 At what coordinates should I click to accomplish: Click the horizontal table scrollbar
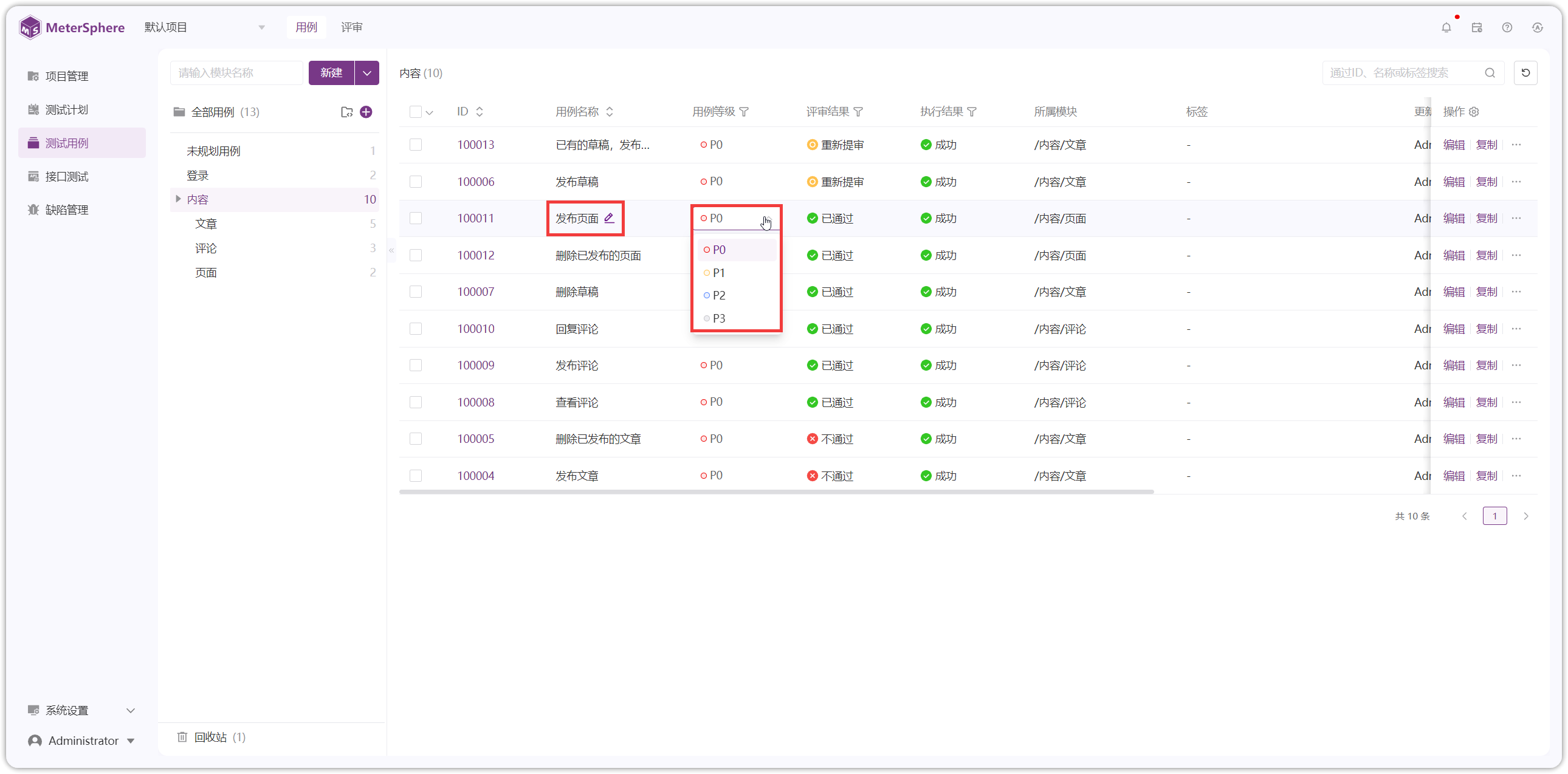[776, 491]
